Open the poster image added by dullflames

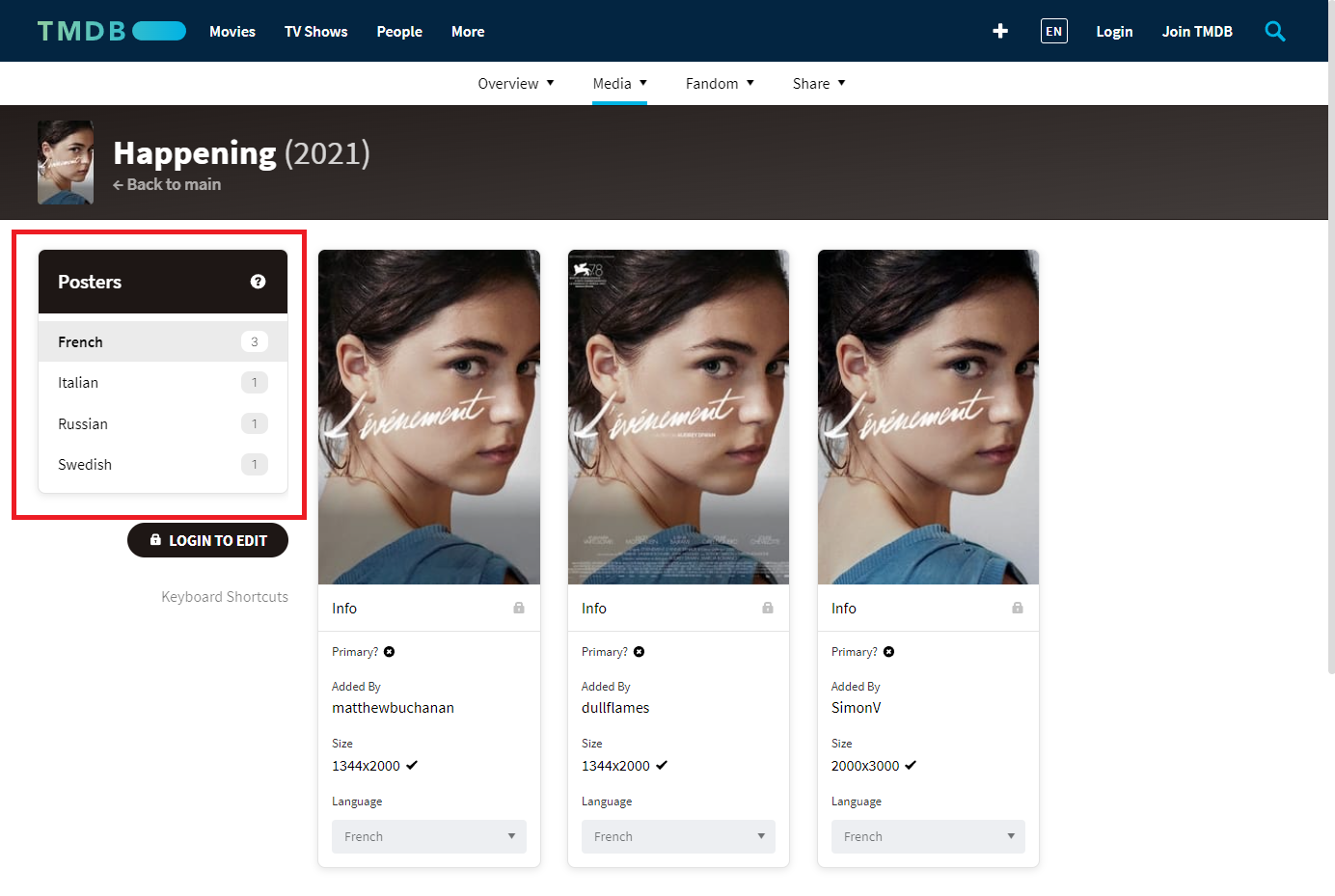tap(678, 417)
